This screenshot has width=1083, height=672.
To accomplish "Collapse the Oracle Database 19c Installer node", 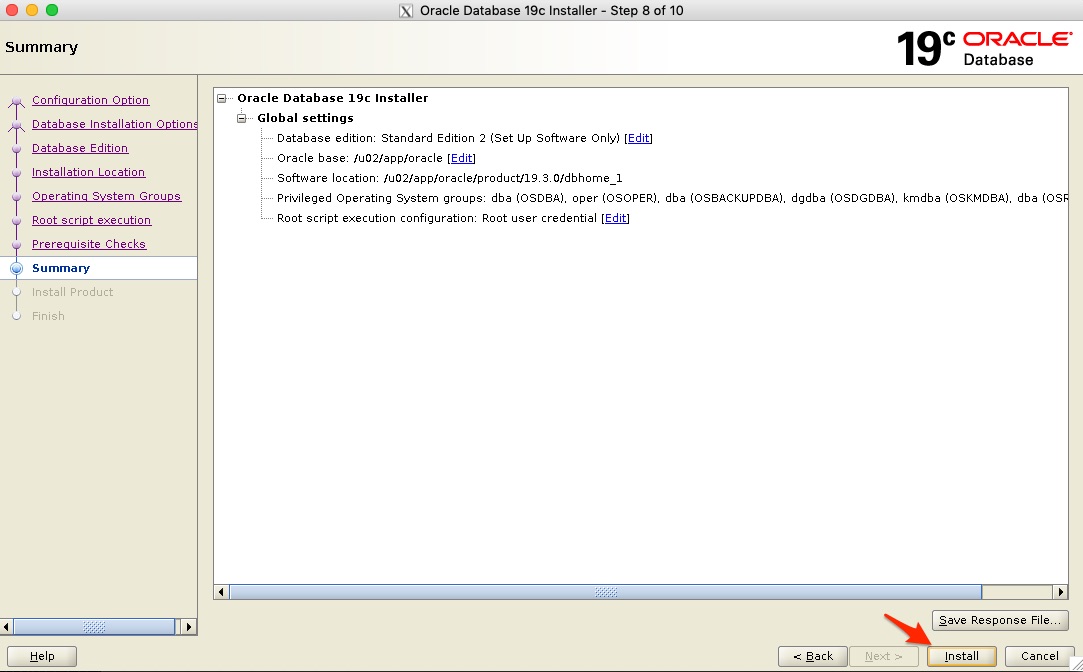I will pyautogui.click(x=222, y=98).
